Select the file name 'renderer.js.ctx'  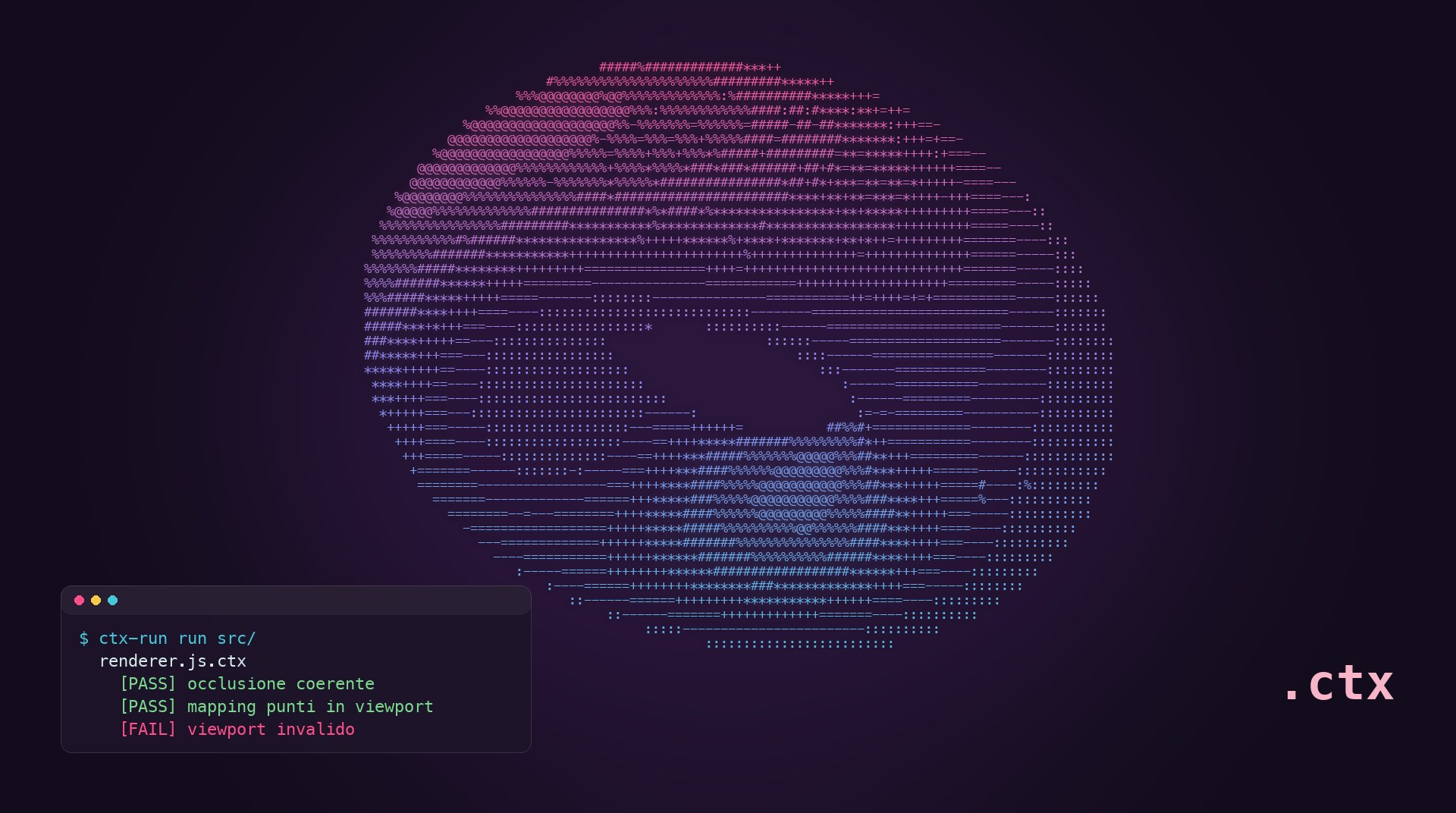(173, 661)
